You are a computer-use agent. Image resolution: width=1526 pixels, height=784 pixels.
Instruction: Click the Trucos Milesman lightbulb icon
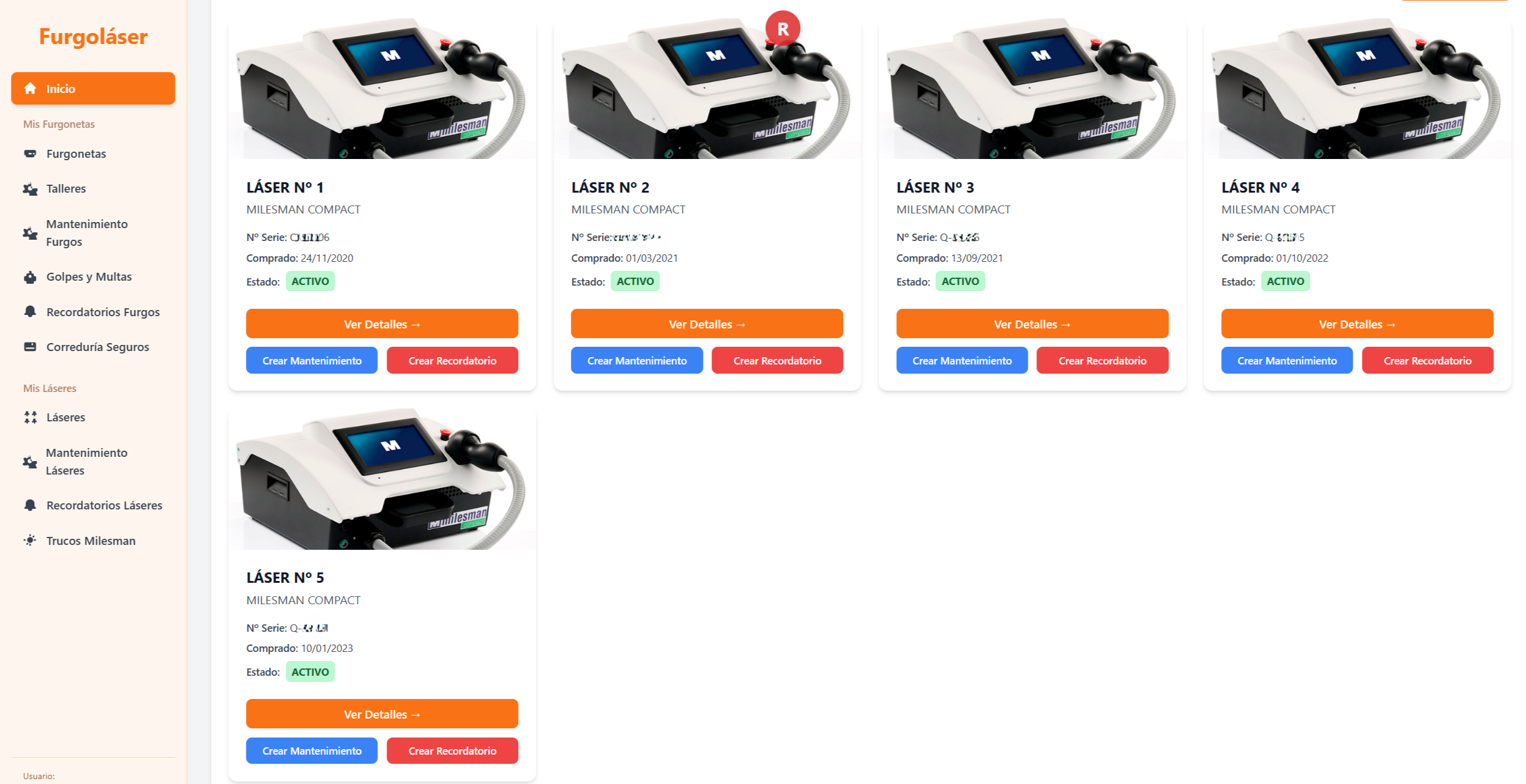point(30,541)
